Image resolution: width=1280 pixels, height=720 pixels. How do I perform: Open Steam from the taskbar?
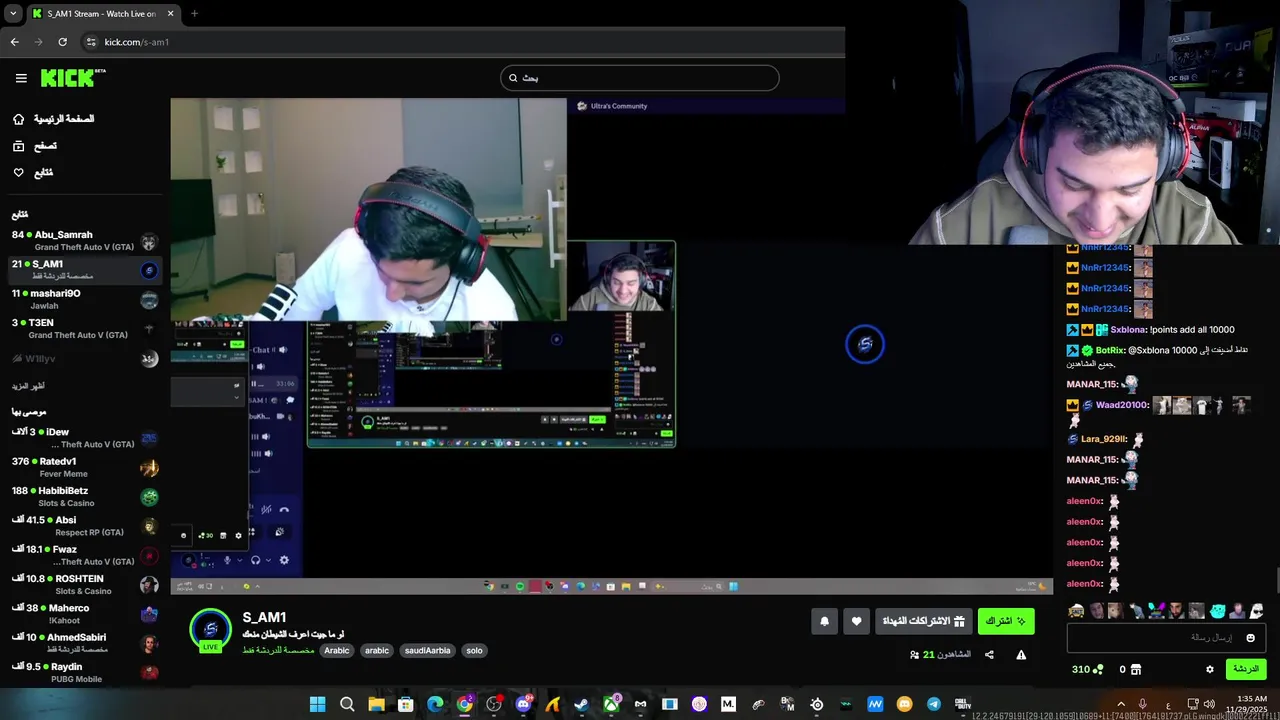click(581, 704)
